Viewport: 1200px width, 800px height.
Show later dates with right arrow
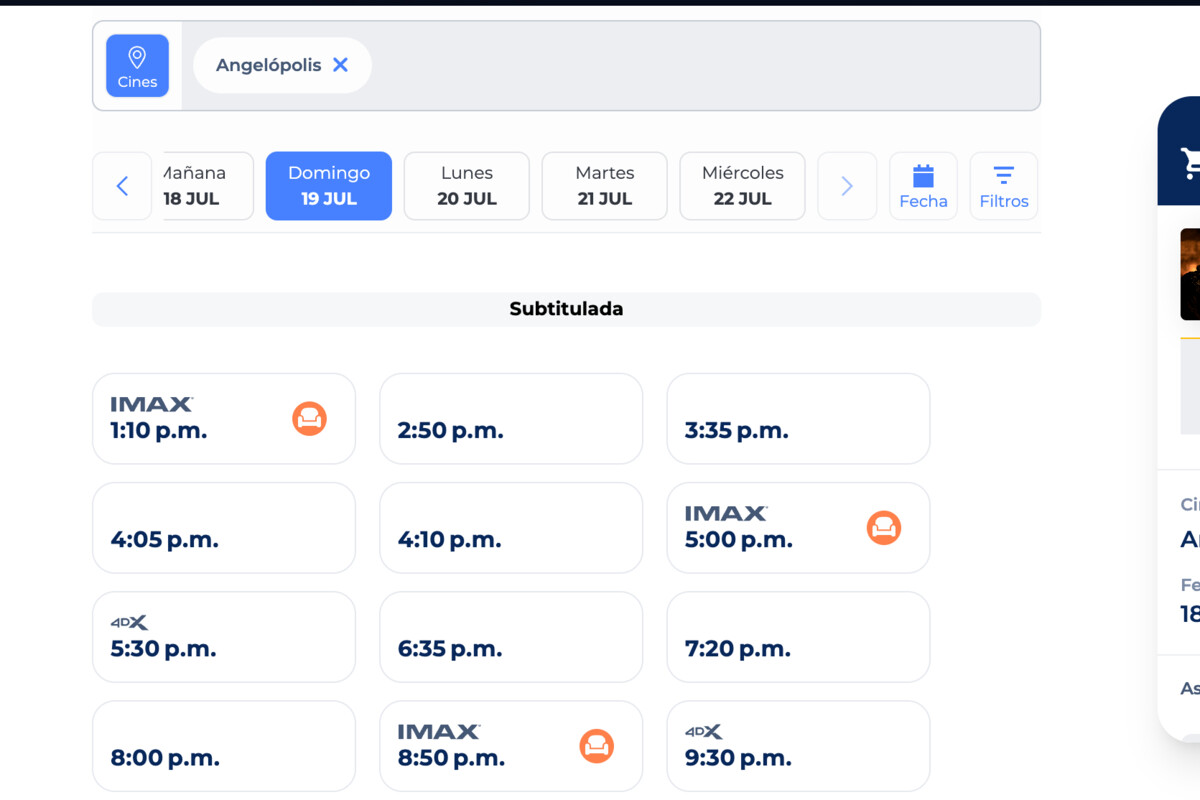tap(847, 186)
